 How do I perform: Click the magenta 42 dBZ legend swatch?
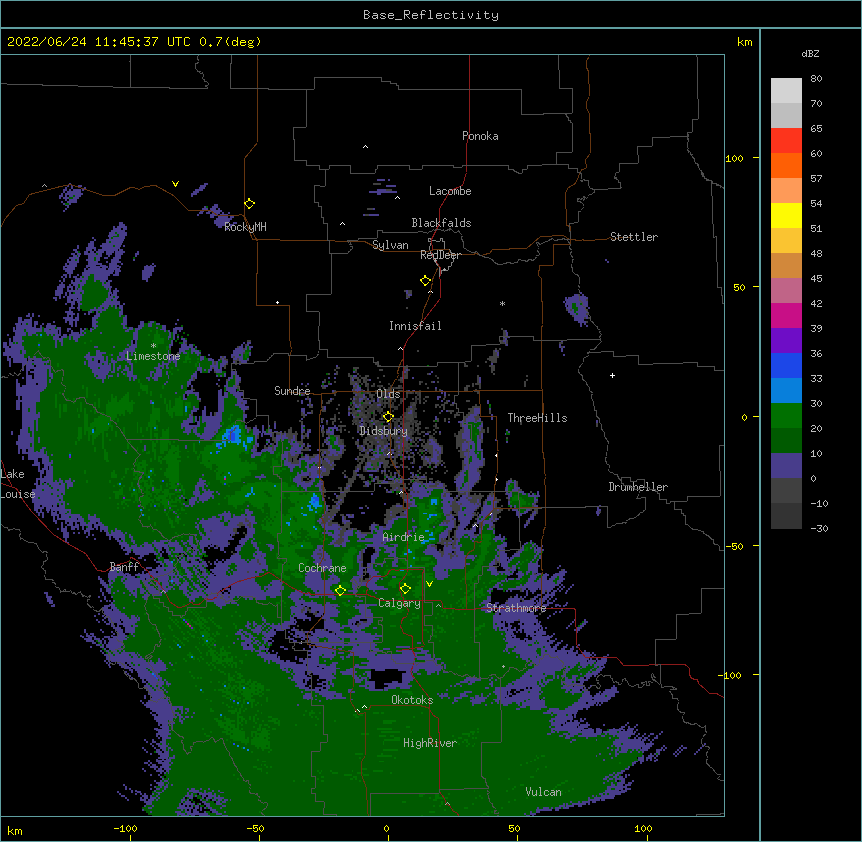786,315
